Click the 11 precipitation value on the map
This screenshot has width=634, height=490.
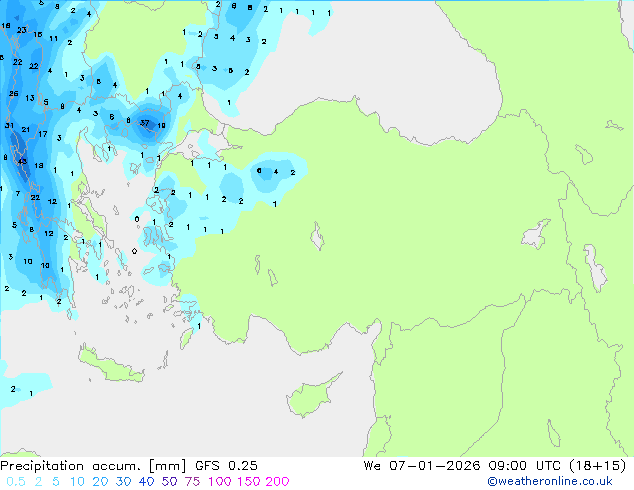53,38
